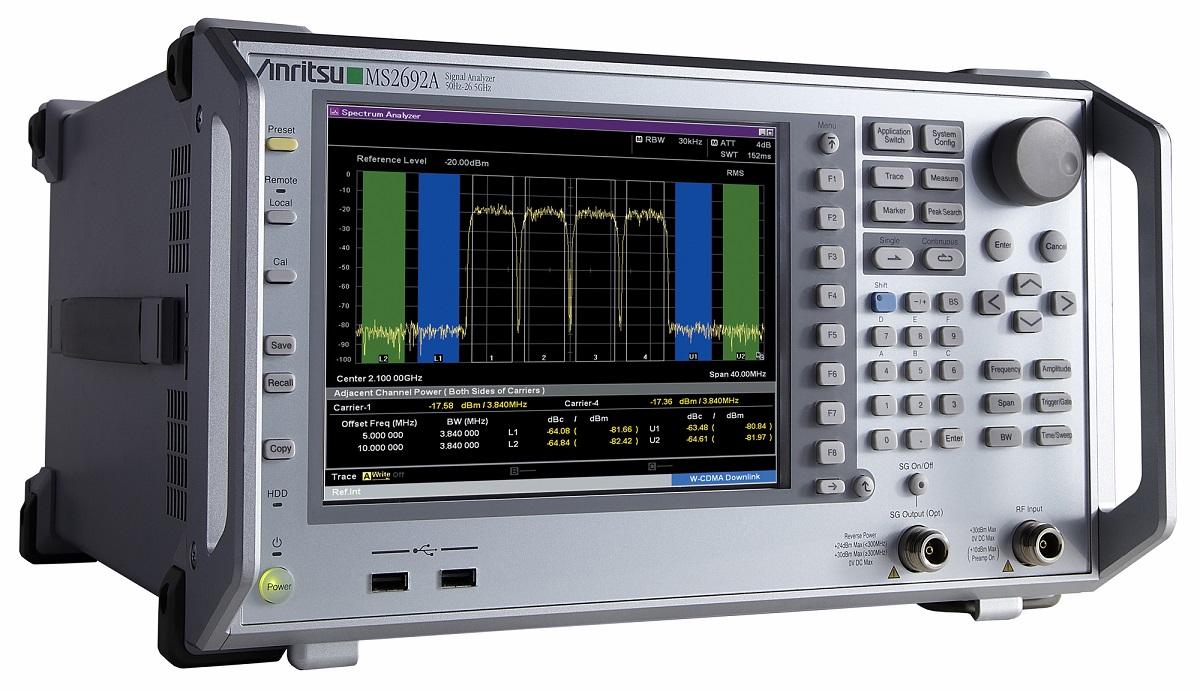
Task: Click the 'W-CDMA Downlink' status label
Action: point(724,477)
